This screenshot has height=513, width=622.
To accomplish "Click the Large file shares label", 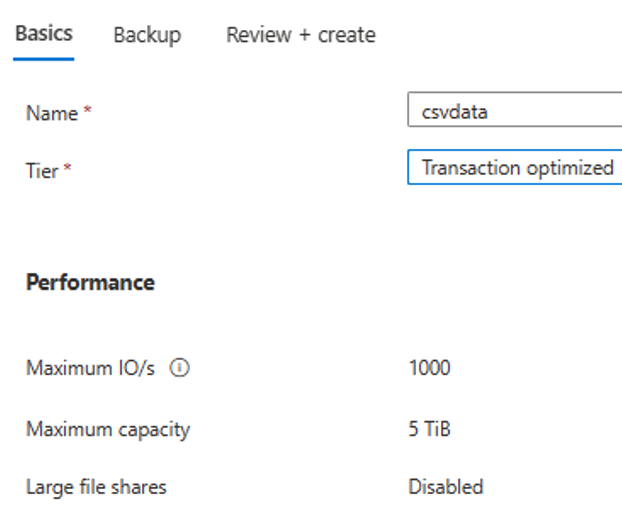I will [96, 488].
